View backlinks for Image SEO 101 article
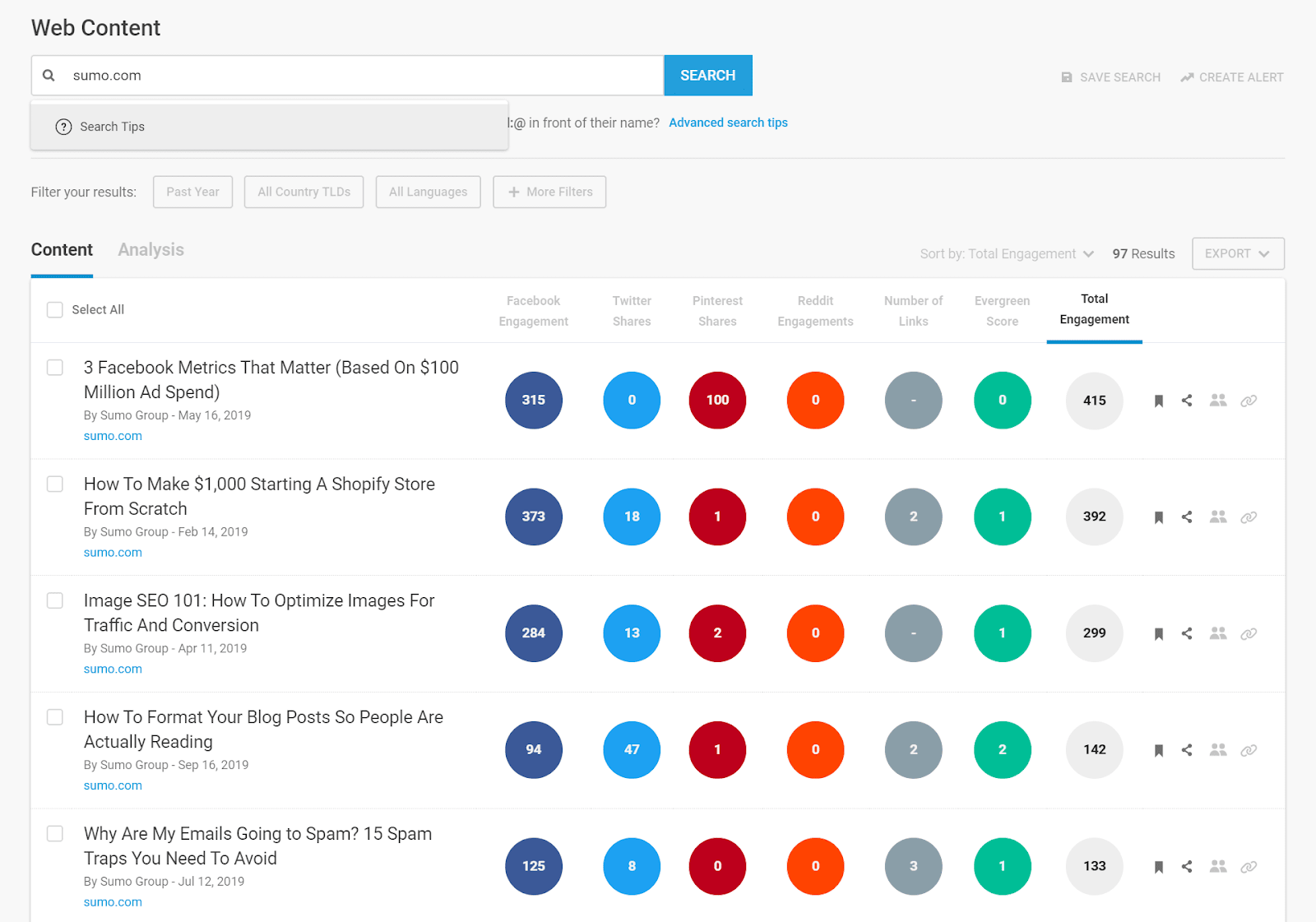 click(1249, 634)
